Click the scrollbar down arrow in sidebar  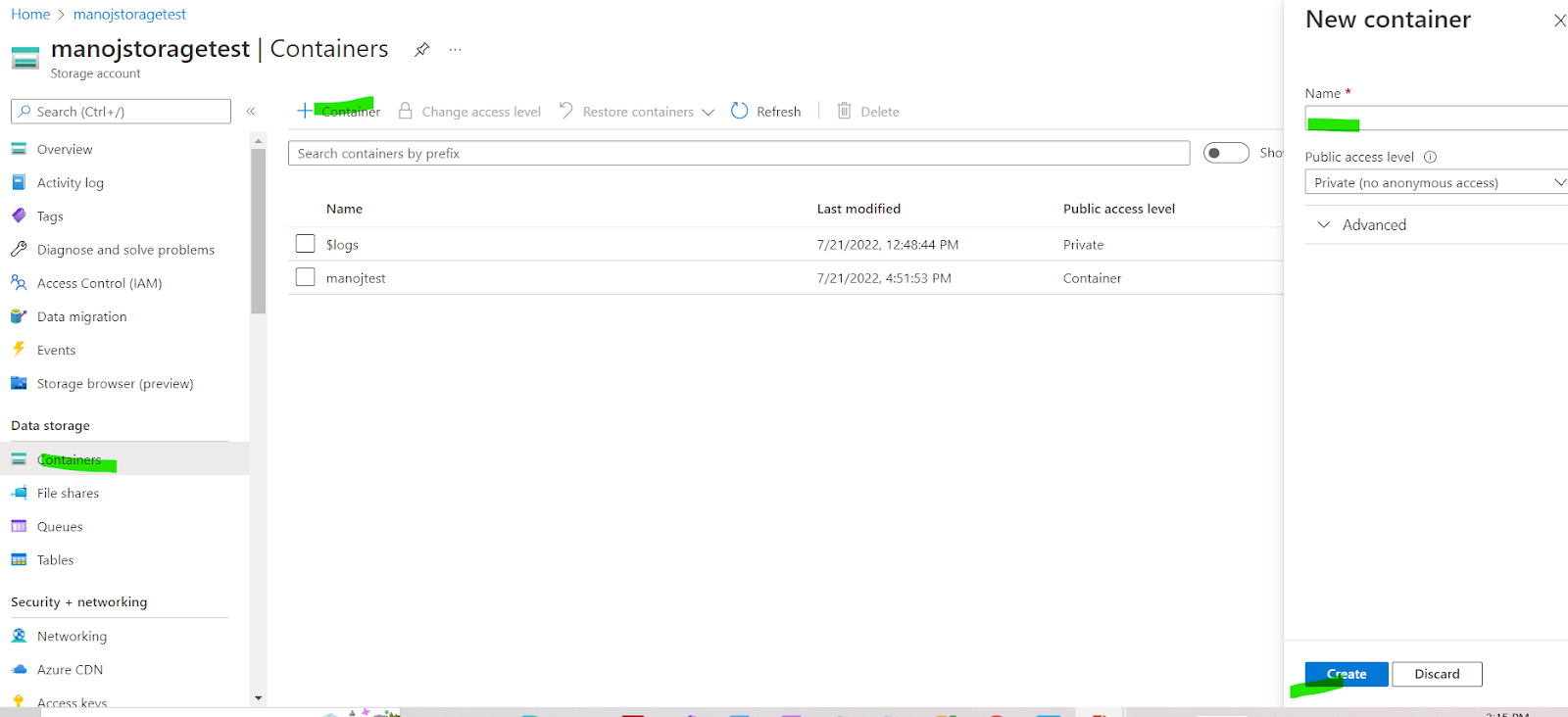click(x=259, y=698)
